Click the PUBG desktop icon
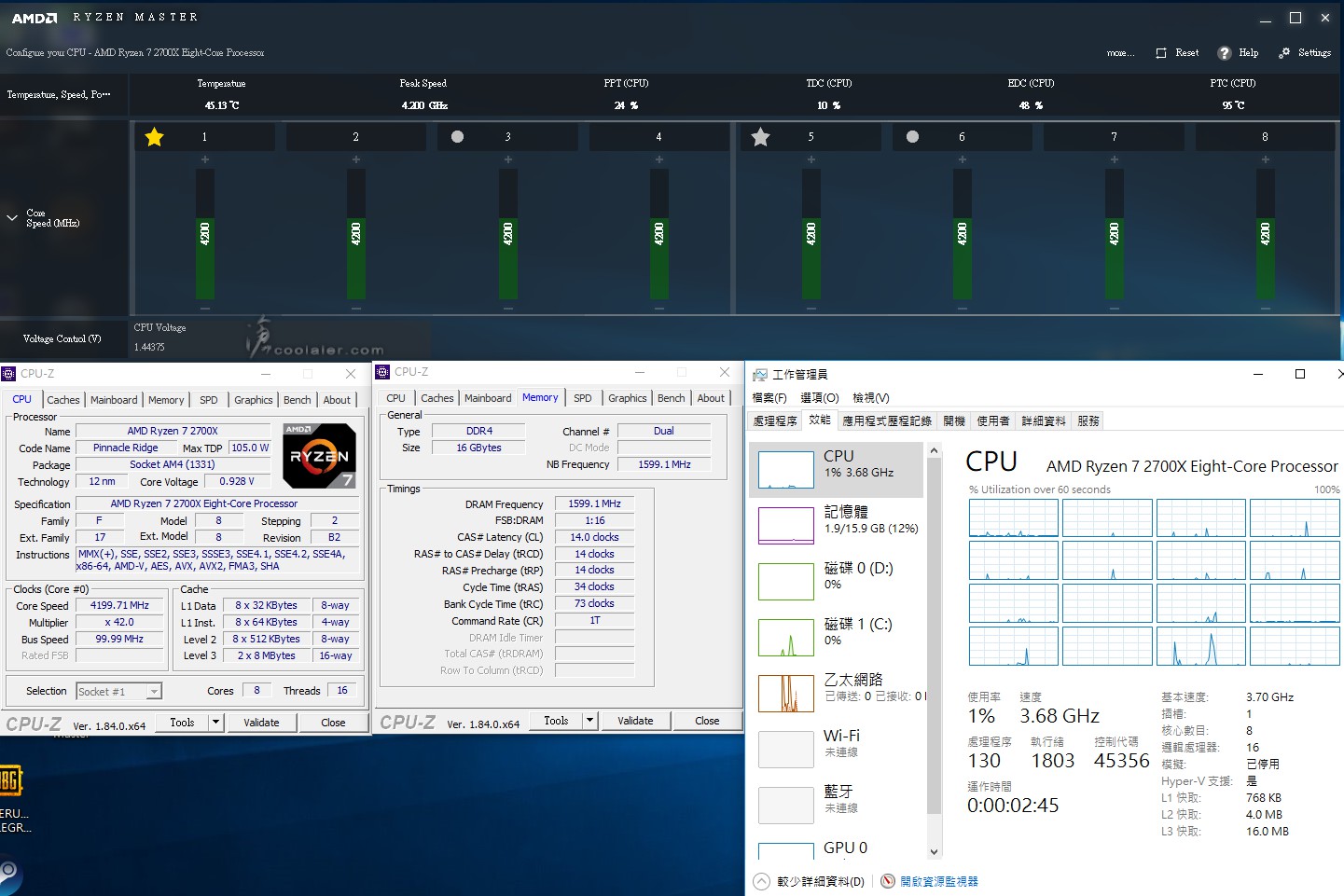 click(10, 781)
